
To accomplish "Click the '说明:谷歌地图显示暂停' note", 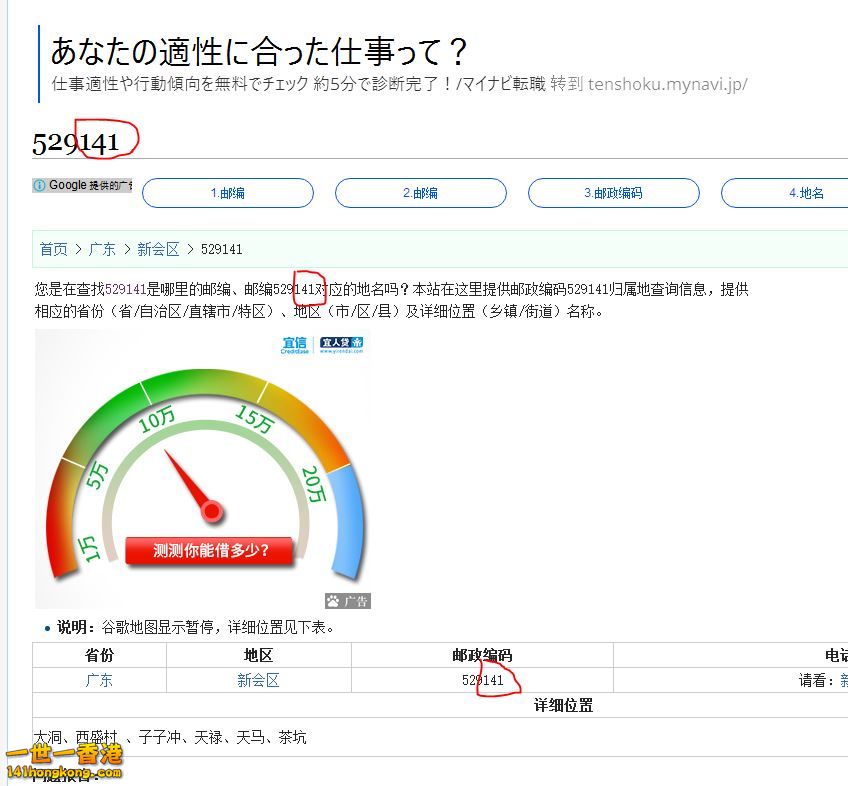I will pyautogui.click(x=195, y=628).
